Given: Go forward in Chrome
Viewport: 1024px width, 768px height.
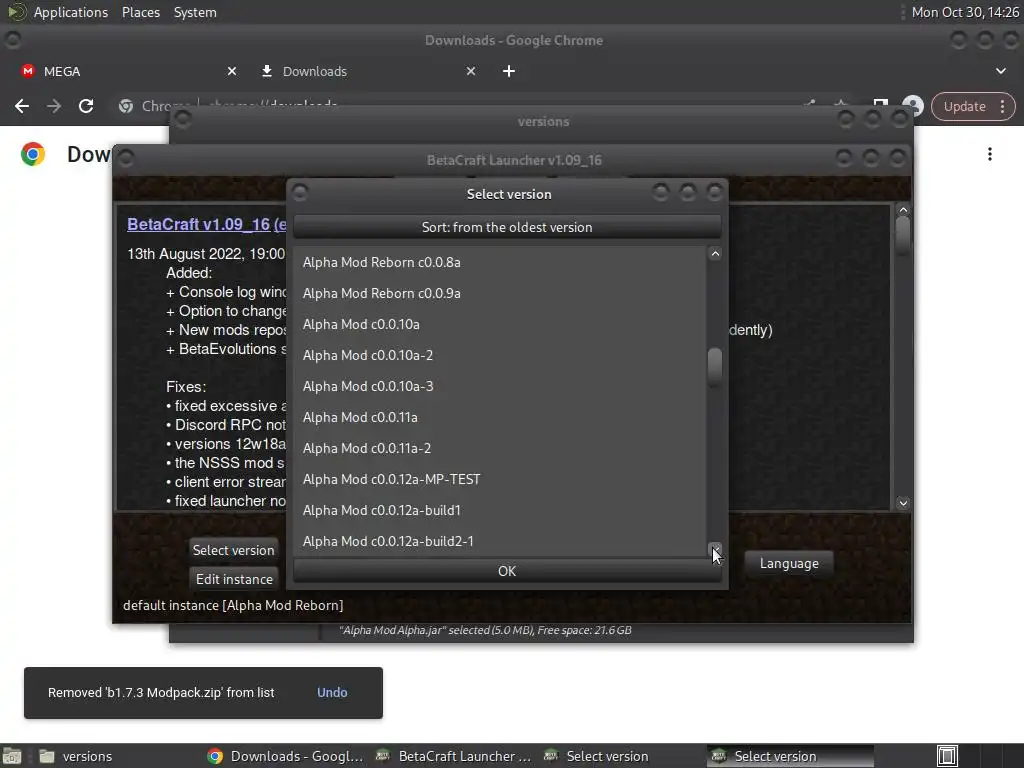Looking at the screenshot, I should (54, 106).
